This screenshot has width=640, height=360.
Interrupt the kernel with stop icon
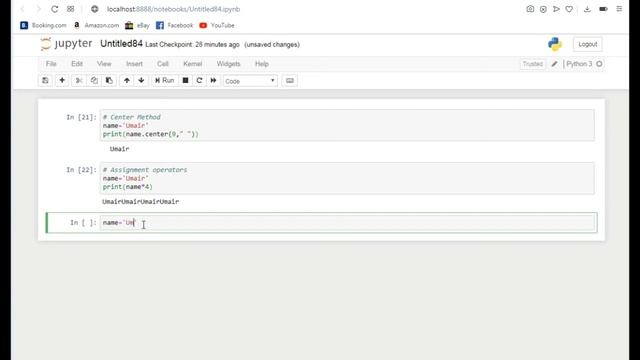point(185,80)
